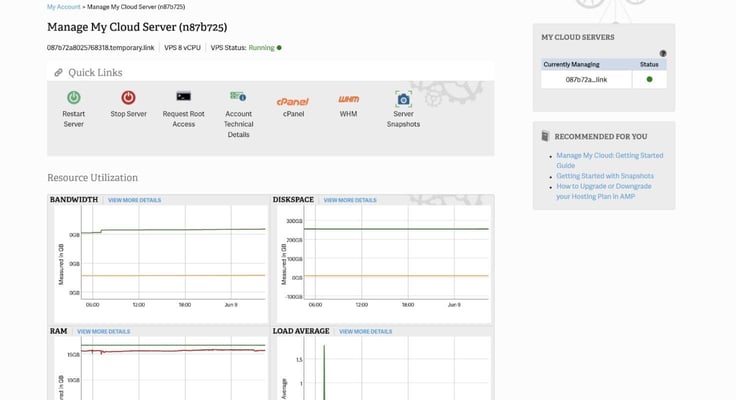
Task: Click the LOAD AVERAGE chart title
Action: [301, 331]
